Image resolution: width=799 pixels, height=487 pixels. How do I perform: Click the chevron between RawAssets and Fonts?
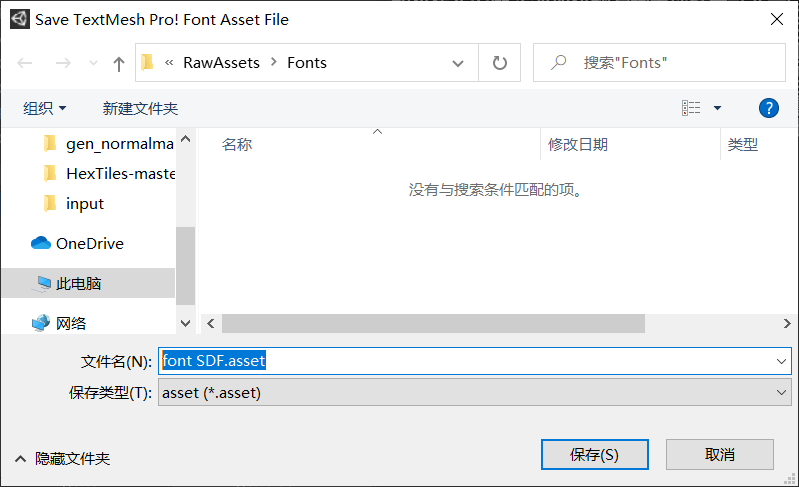(x=274, y=62)
